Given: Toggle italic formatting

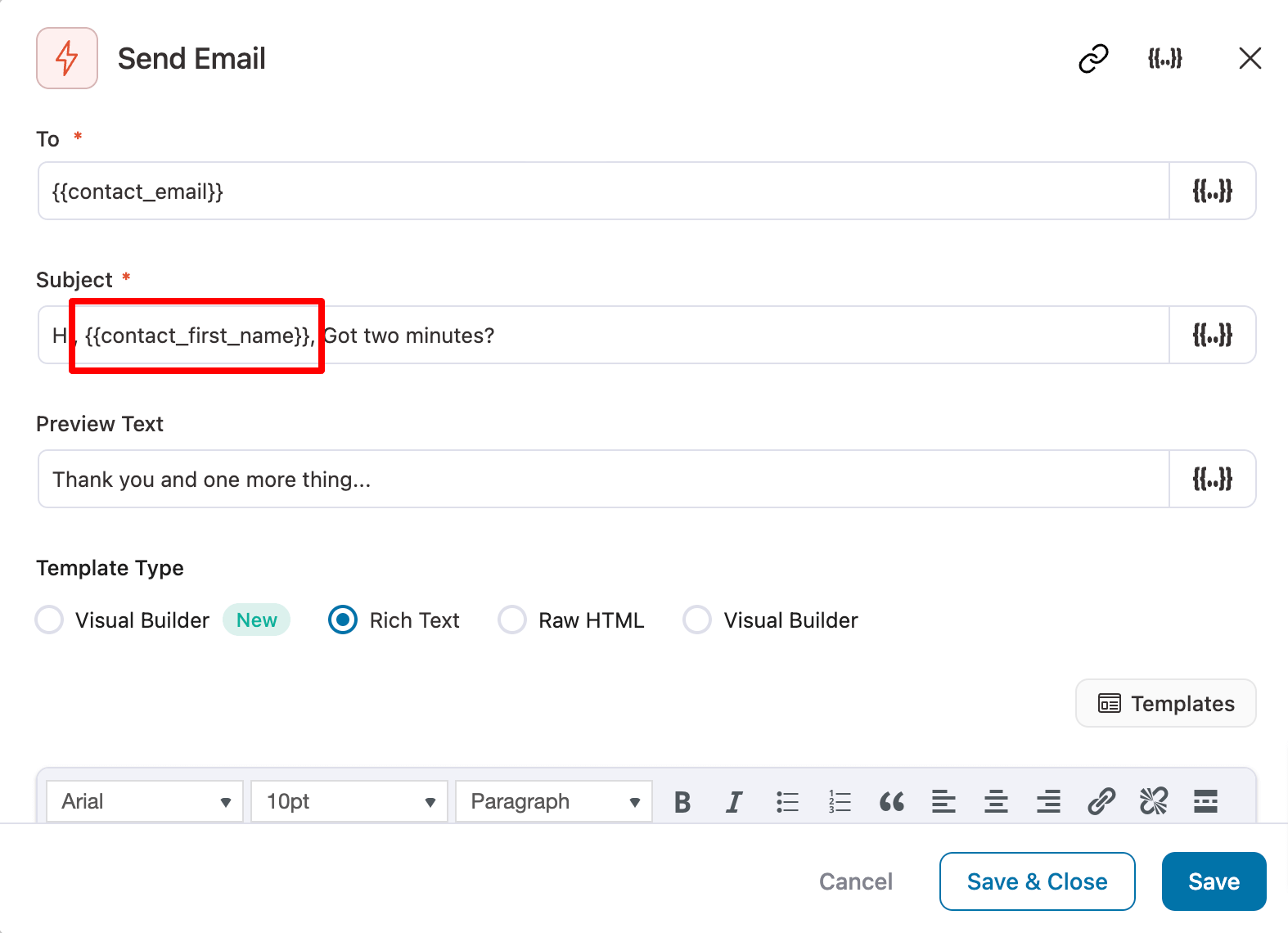Looking at the screenshot, I should pyautogui.click(x=735, y=802).
